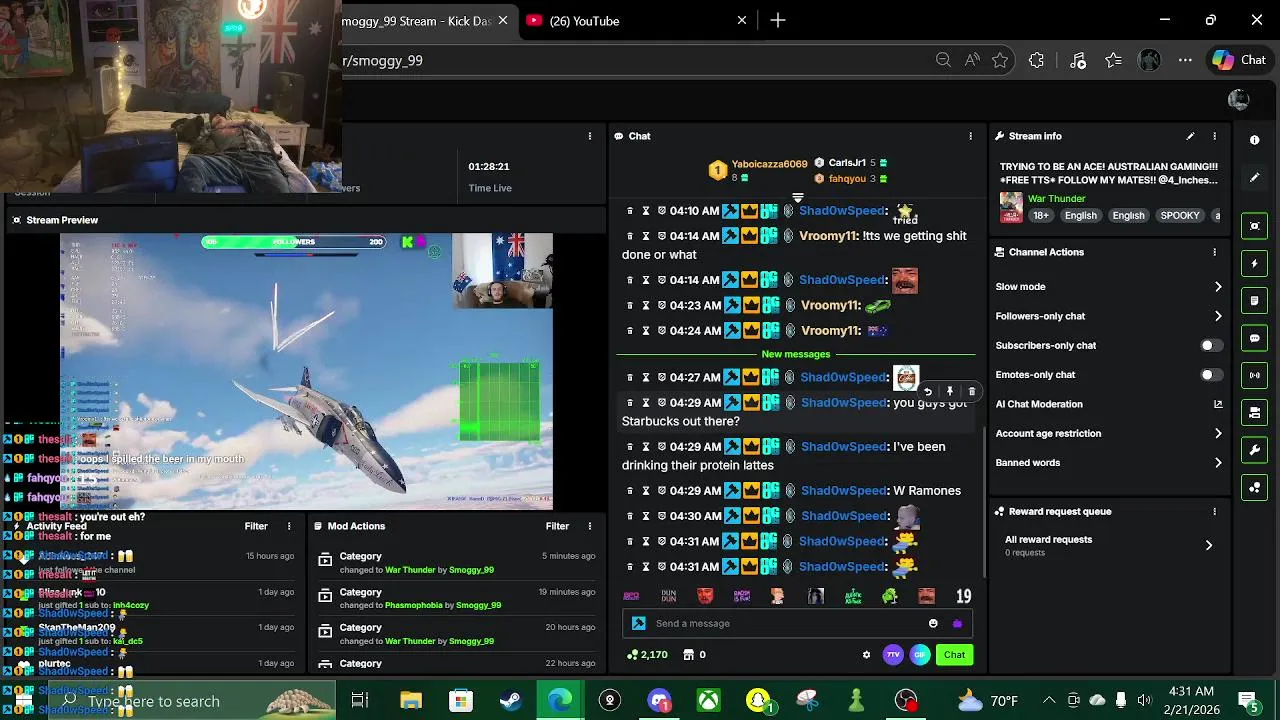The width and height of the screenshot is (1280, 720).
Task: Click the chat panel scrollbar
Action: (x=986, y=500)
